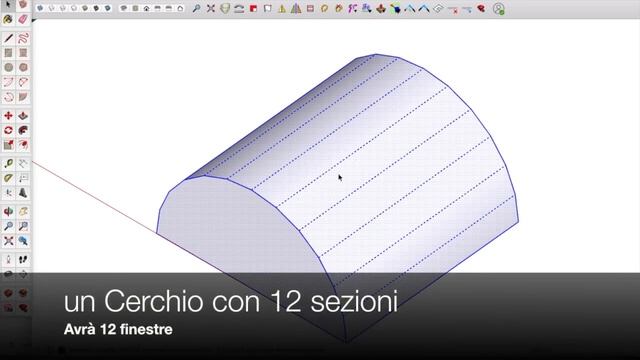
Task: Switch to Iso standard view icon
Action: 124,8
